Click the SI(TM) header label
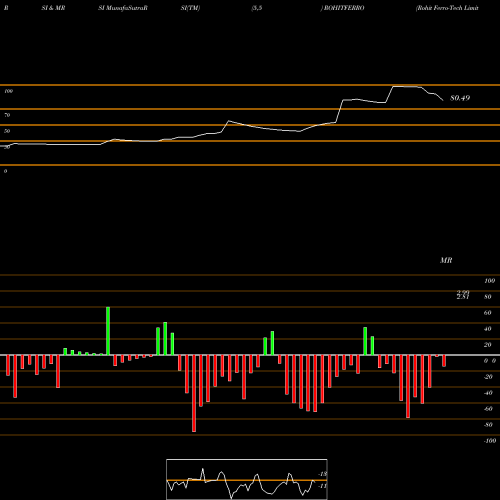Viewport: 500px width, 500px height. pos(190,8)
